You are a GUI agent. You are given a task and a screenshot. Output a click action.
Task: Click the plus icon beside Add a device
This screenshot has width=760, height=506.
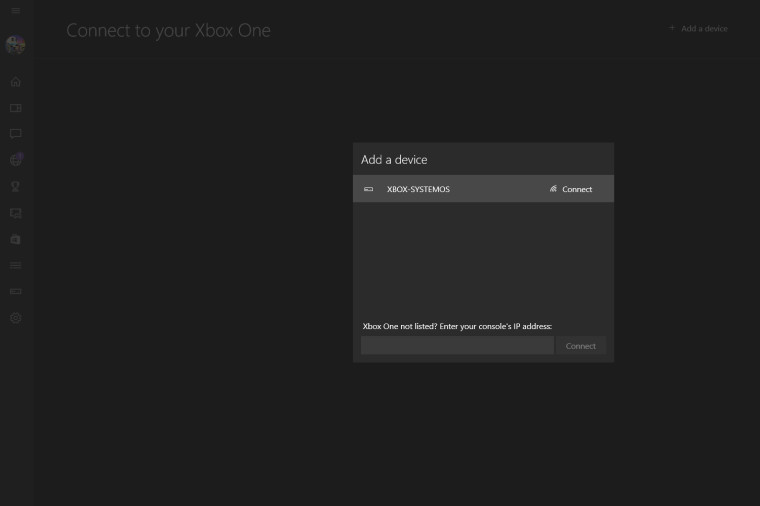pyautogui.click(x=672, y=28)
